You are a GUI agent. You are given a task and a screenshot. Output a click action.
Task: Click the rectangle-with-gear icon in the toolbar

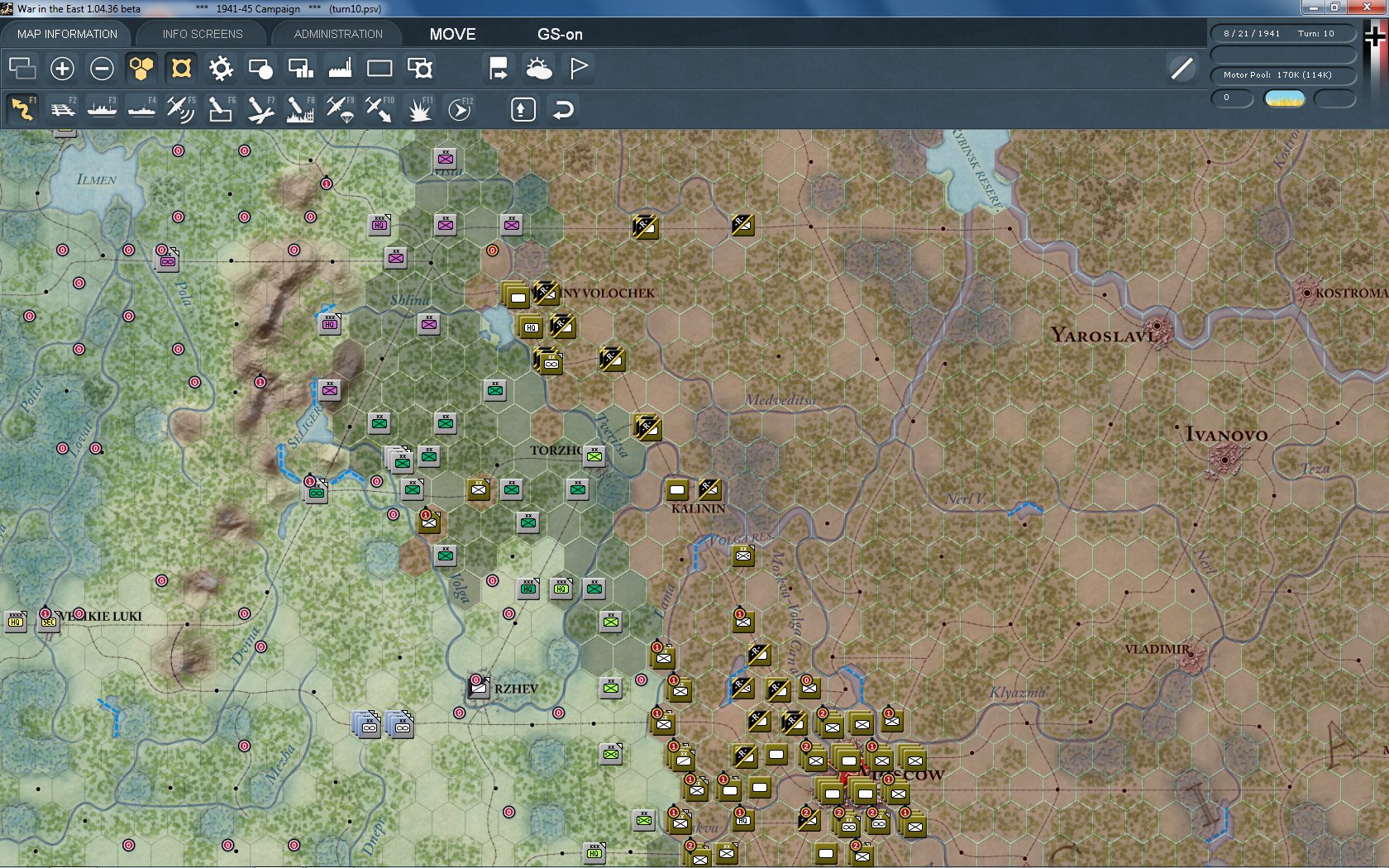pyautogui.click(x=419, y=68)
